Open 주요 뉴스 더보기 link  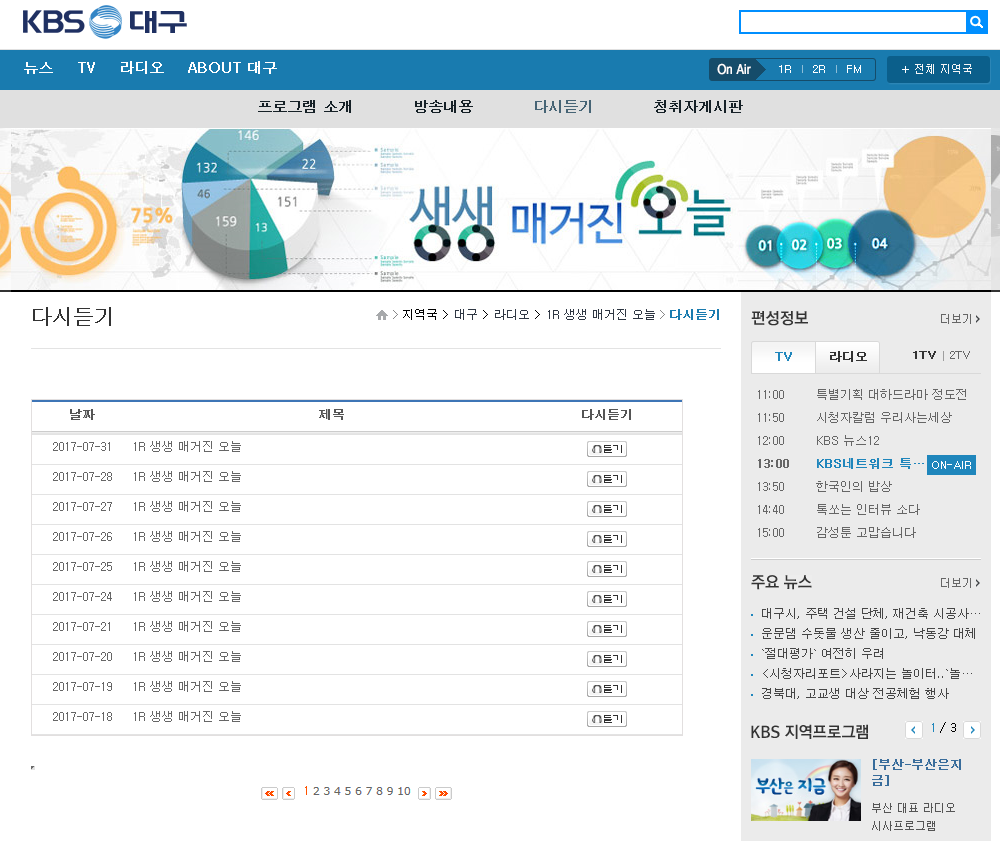pyautogui.click(x=960, y=583)
